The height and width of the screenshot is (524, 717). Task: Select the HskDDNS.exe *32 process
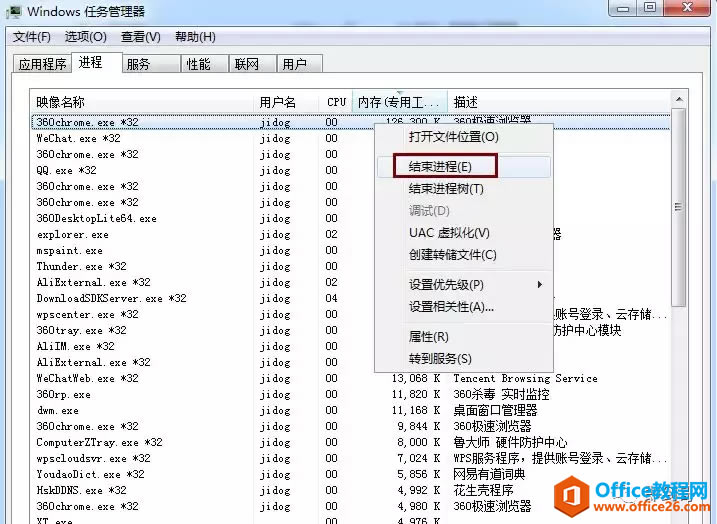[x=351, y=490]
